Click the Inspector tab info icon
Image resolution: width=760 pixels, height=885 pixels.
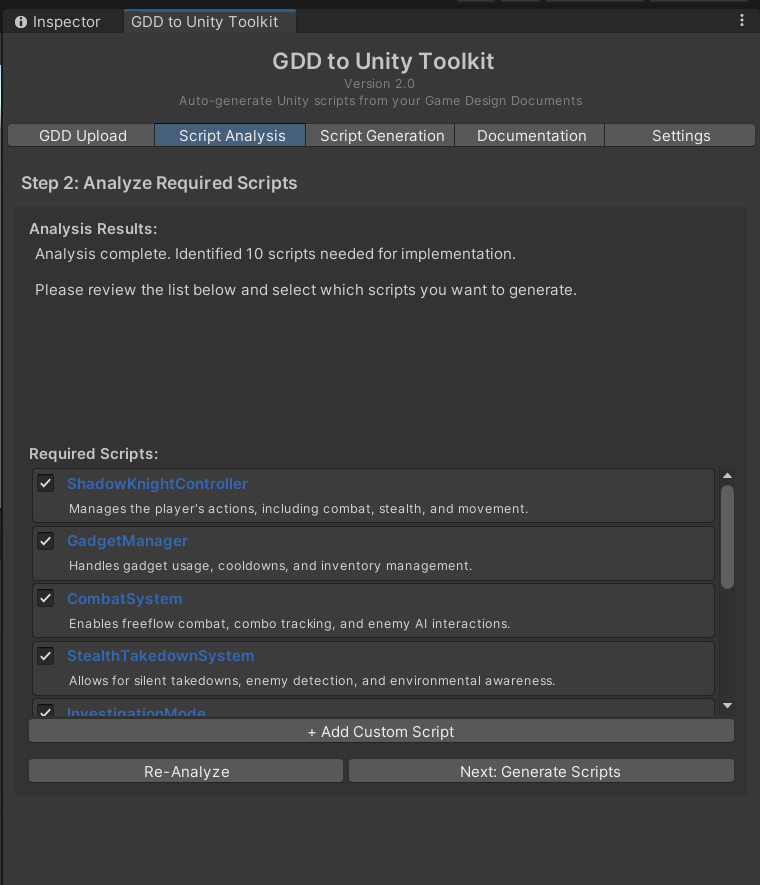click(21, 21)
